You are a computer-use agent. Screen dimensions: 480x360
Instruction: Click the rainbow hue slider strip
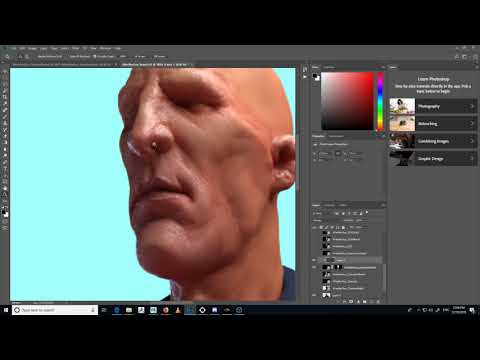(x=380, y=101)
